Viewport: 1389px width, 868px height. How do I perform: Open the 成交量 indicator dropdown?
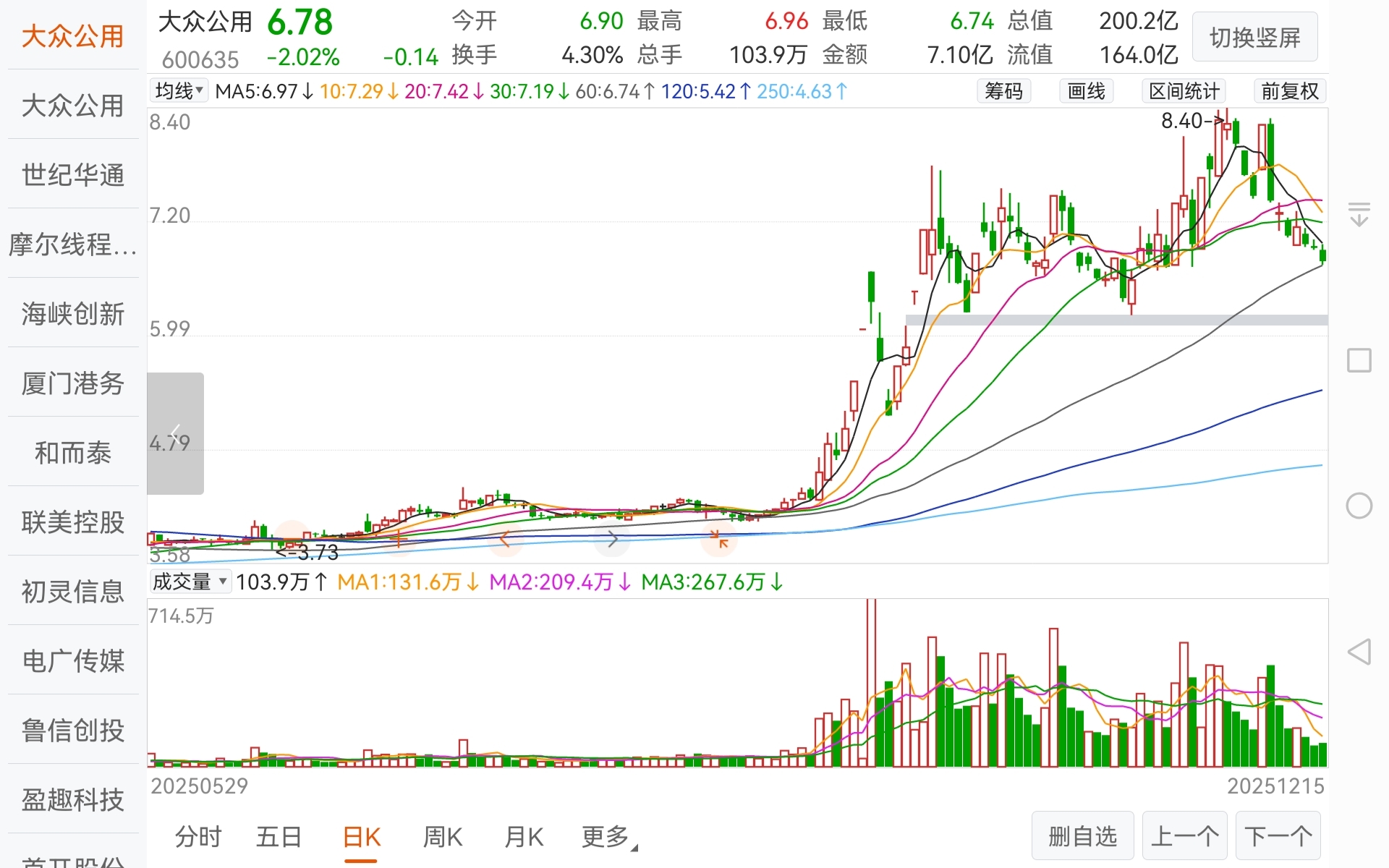point(190,582)
